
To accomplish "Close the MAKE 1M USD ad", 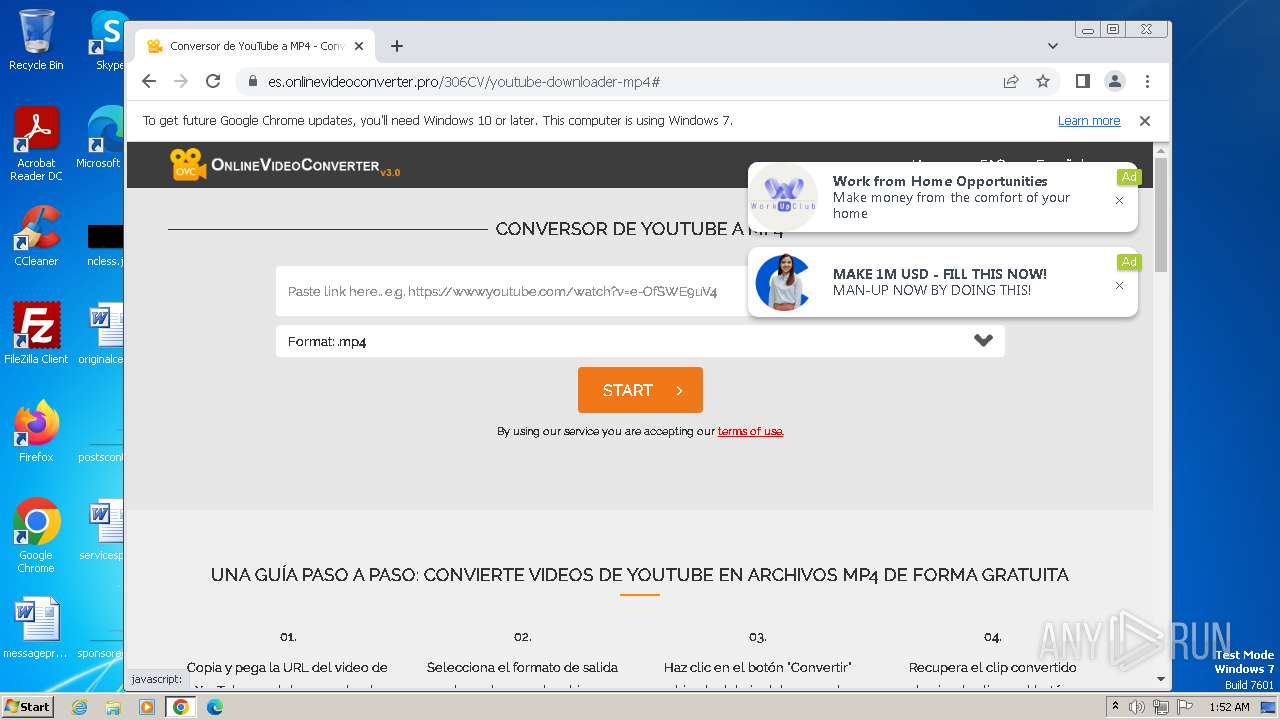I will click(x=1119, y=286).
